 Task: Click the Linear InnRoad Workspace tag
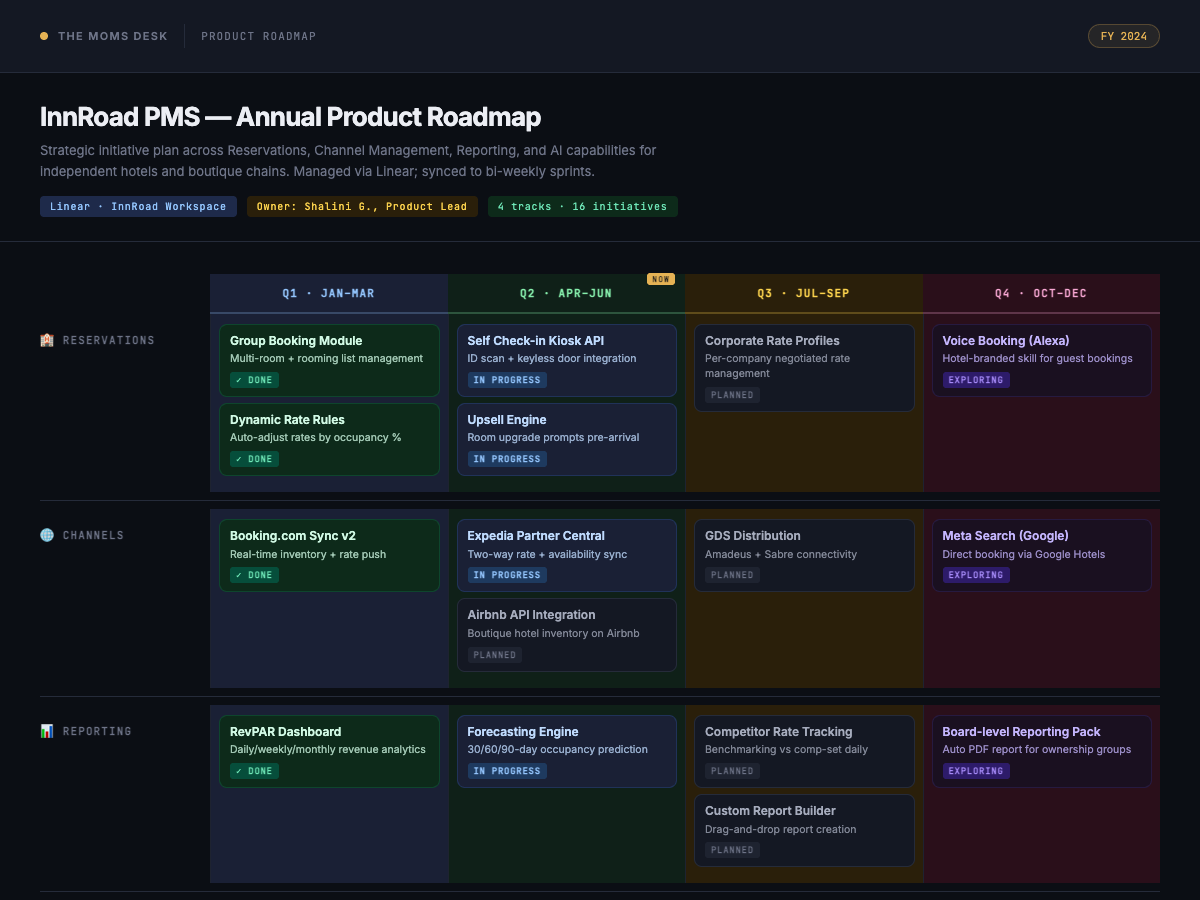(x=138, y=207)
